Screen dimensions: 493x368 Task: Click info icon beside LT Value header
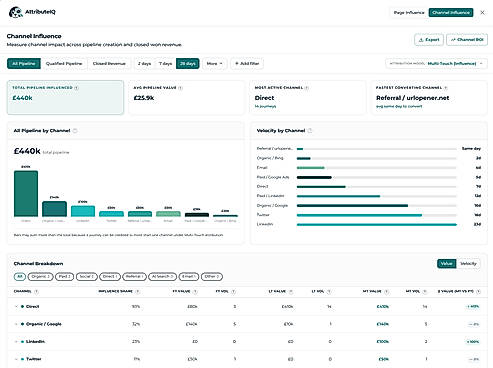(x=291, y=292)
